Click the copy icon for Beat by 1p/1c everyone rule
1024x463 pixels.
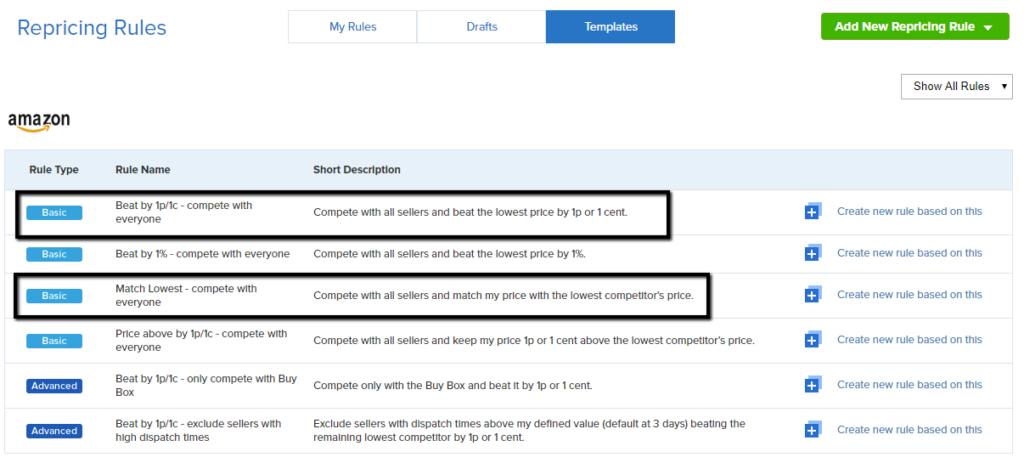[813, 211]
